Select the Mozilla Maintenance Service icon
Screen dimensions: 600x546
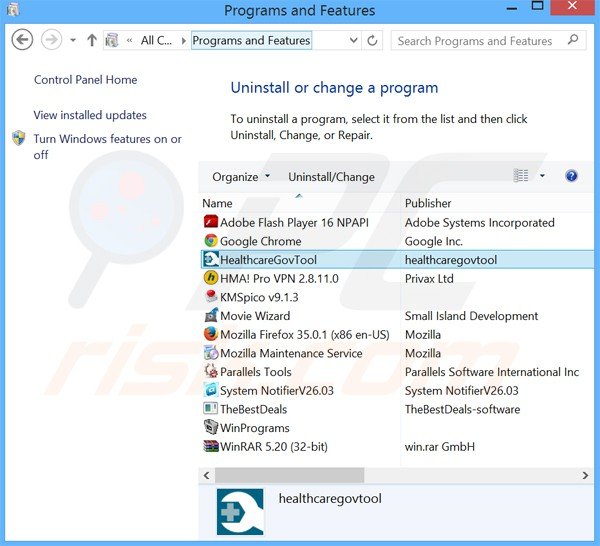211,353
